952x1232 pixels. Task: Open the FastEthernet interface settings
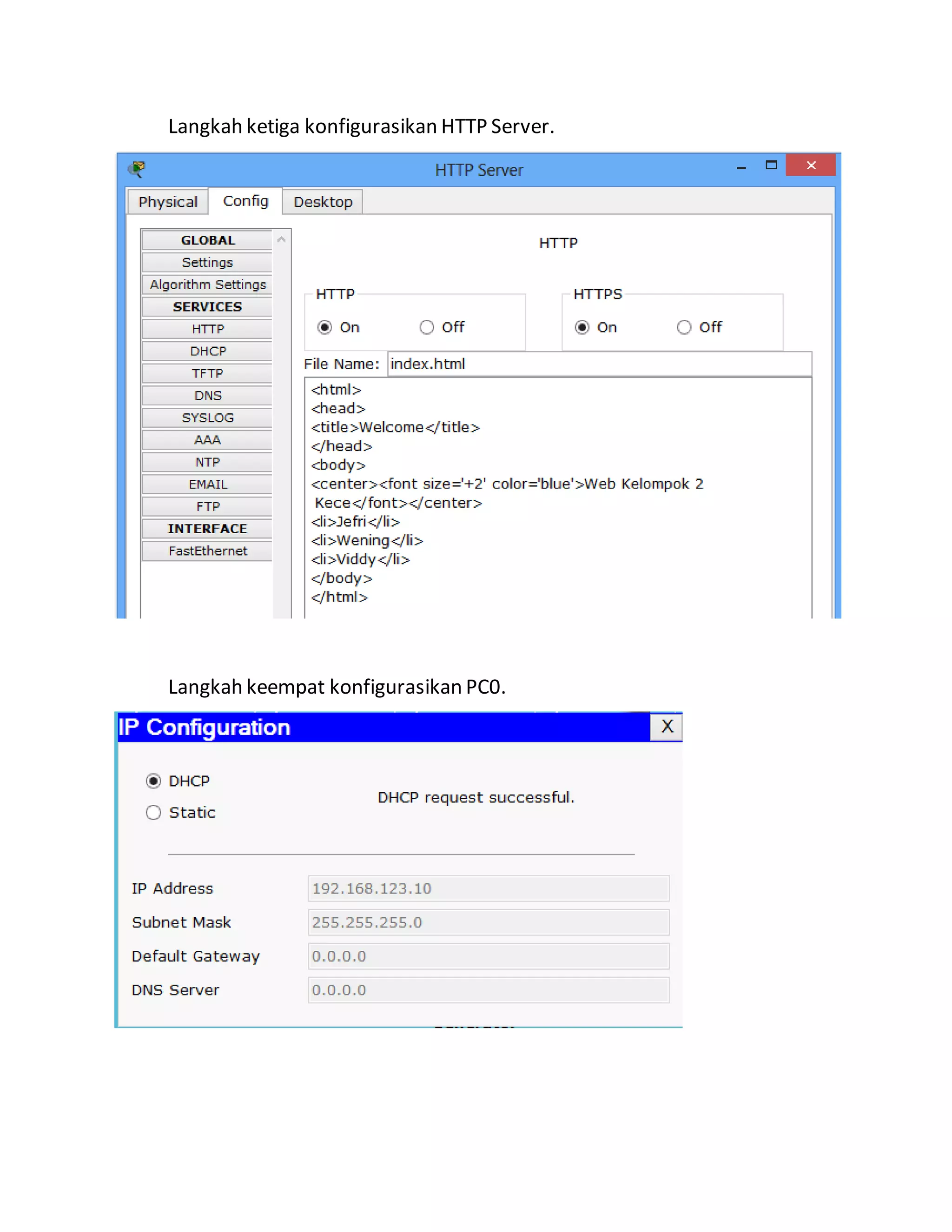click(207, 550)
